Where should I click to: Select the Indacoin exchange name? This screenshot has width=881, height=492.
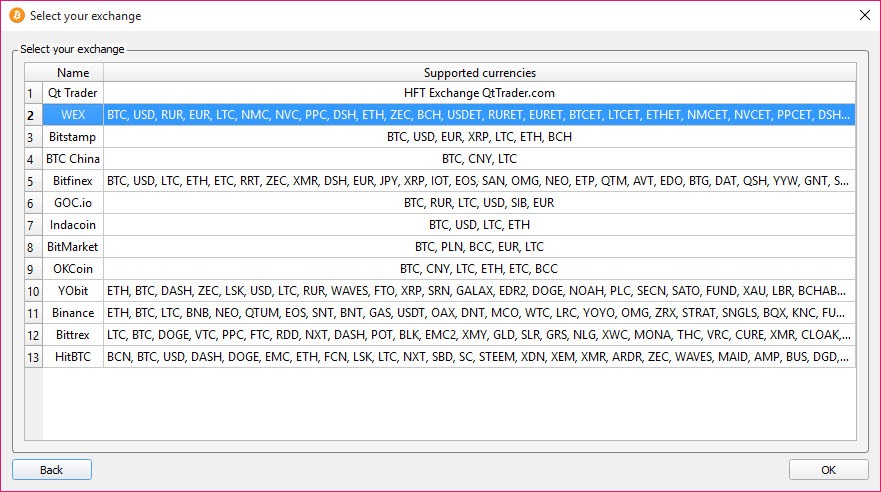(73, 225)
